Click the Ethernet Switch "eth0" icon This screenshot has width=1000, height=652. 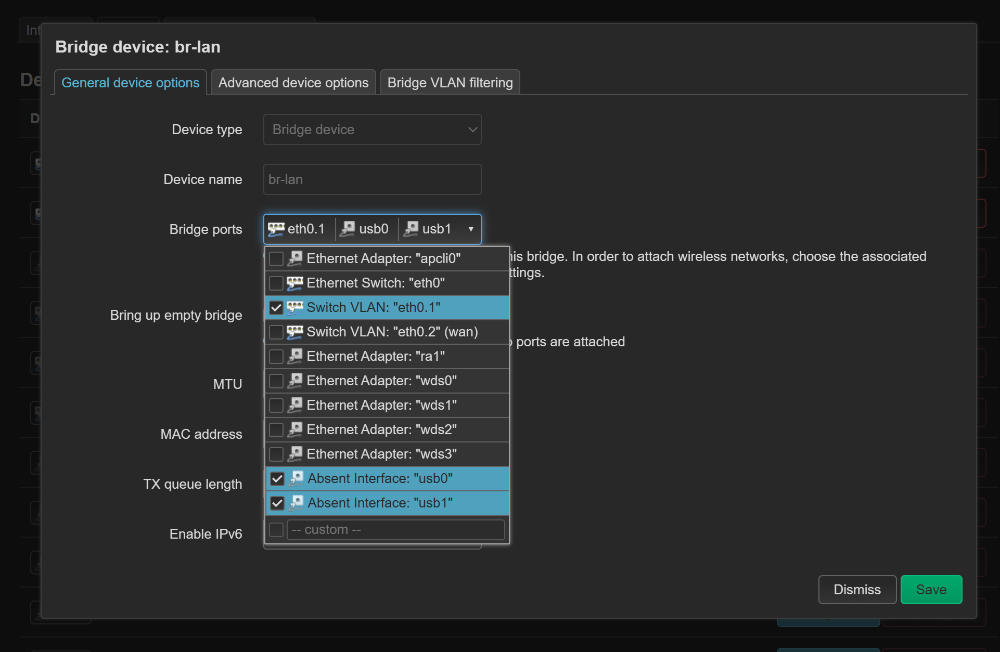tap(295, 283)
